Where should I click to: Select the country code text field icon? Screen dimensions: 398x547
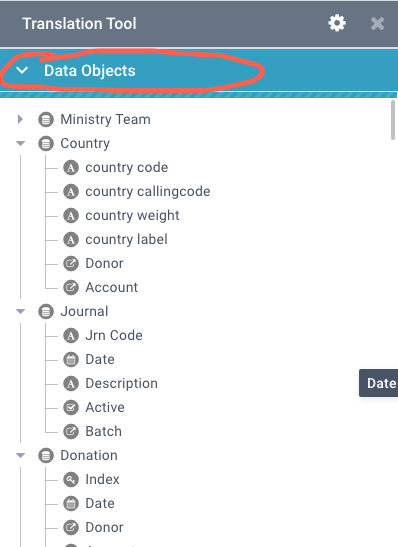pyautogui.click(x=71, y=168)
